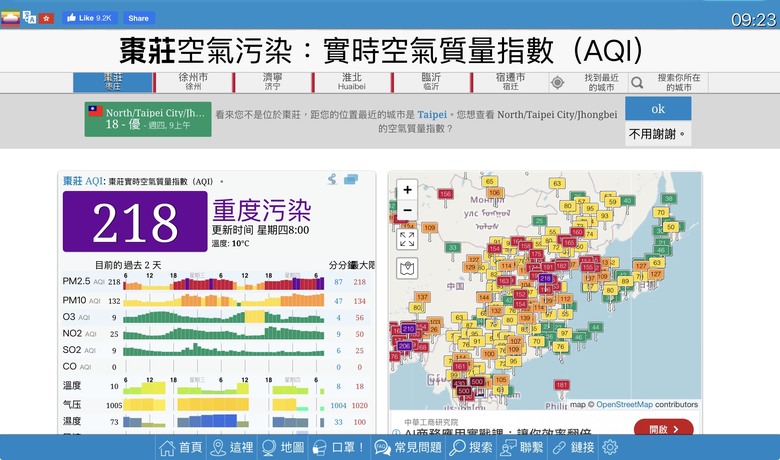The width and height of the screenshot is (780, 460).
Task: Click the PM10 history chart row
Action: pos(224,300)
